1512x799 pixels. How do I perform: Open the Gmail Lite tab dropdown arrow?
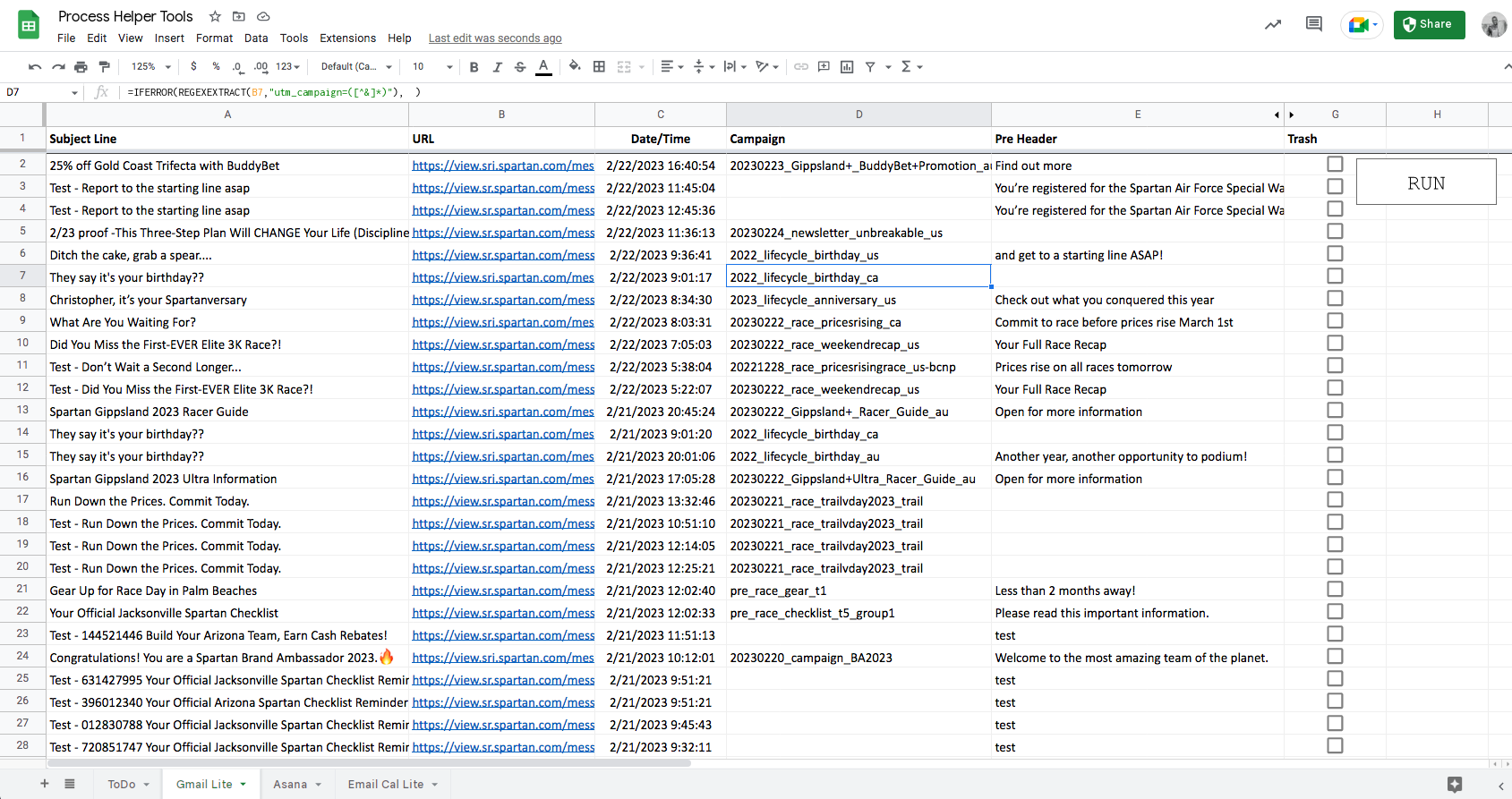tap(243, 785)
